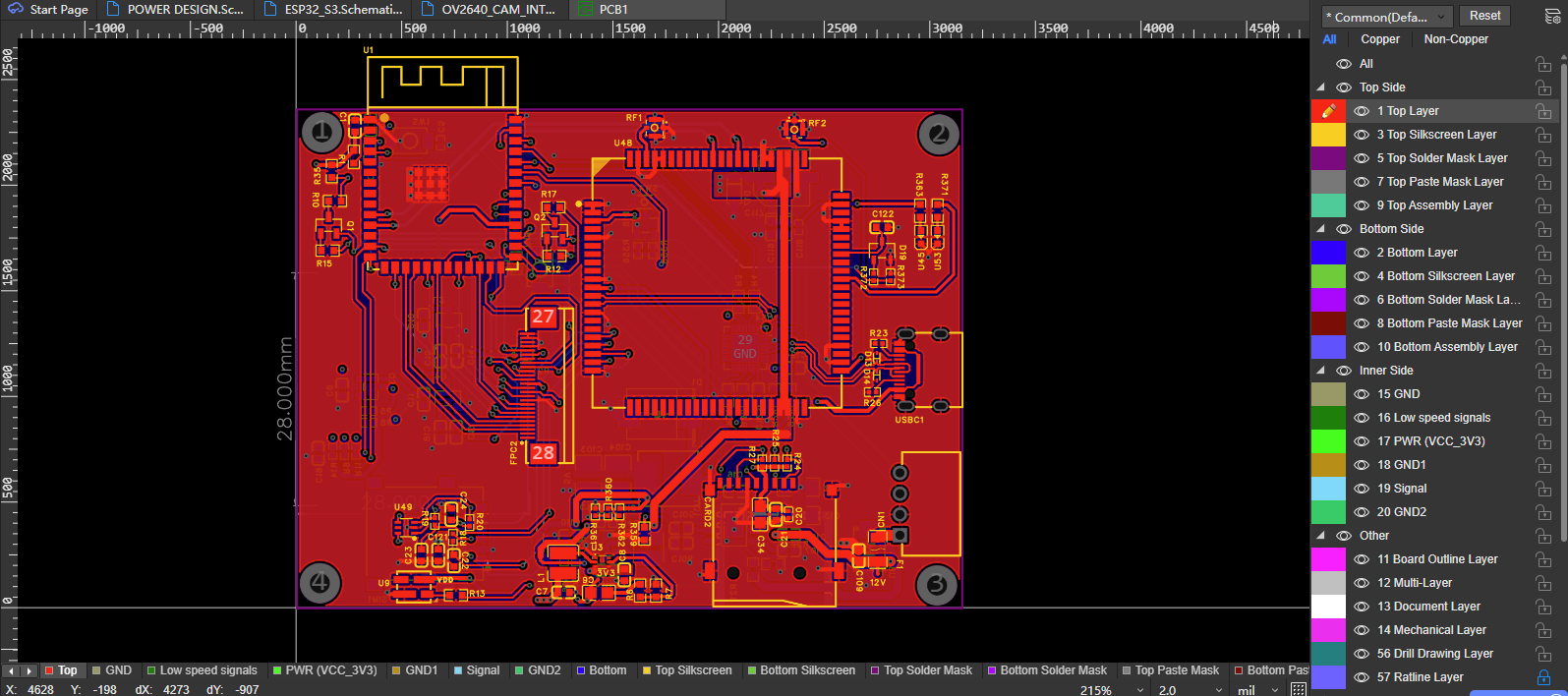
Task: Lock the 2 Bottom Layer
Action: [x=1543, y=253]
